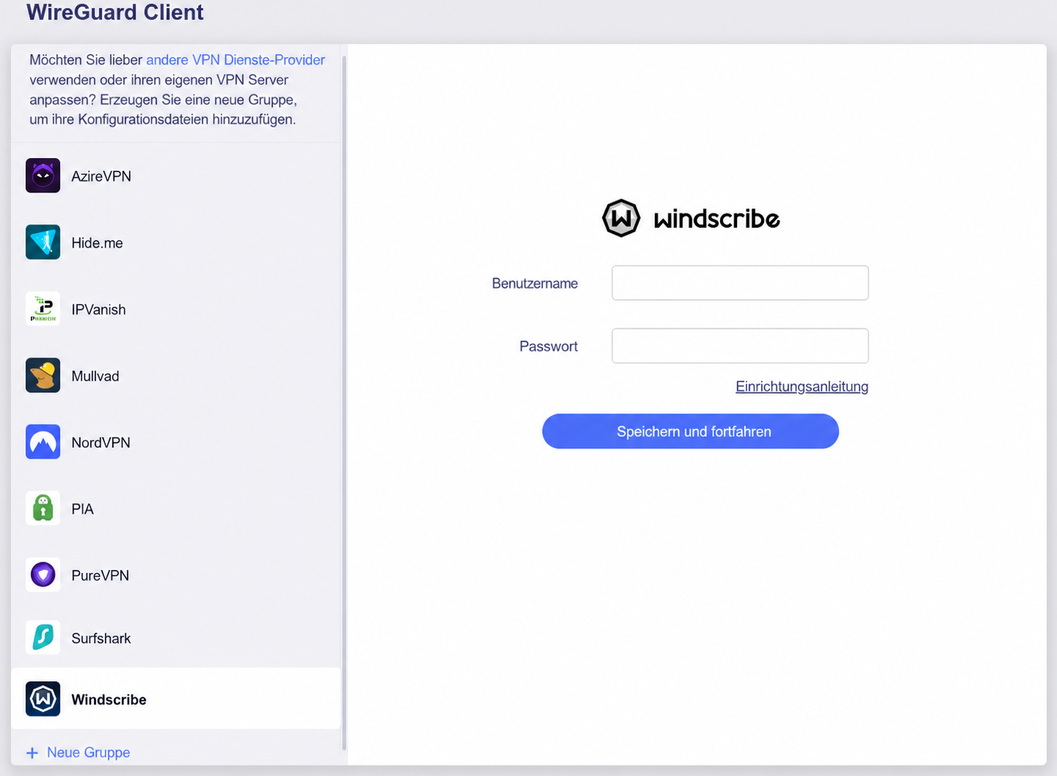This screenshot has height=776, width=1057.
Task: Focus the Passwort input field
Action: (739, 346)
